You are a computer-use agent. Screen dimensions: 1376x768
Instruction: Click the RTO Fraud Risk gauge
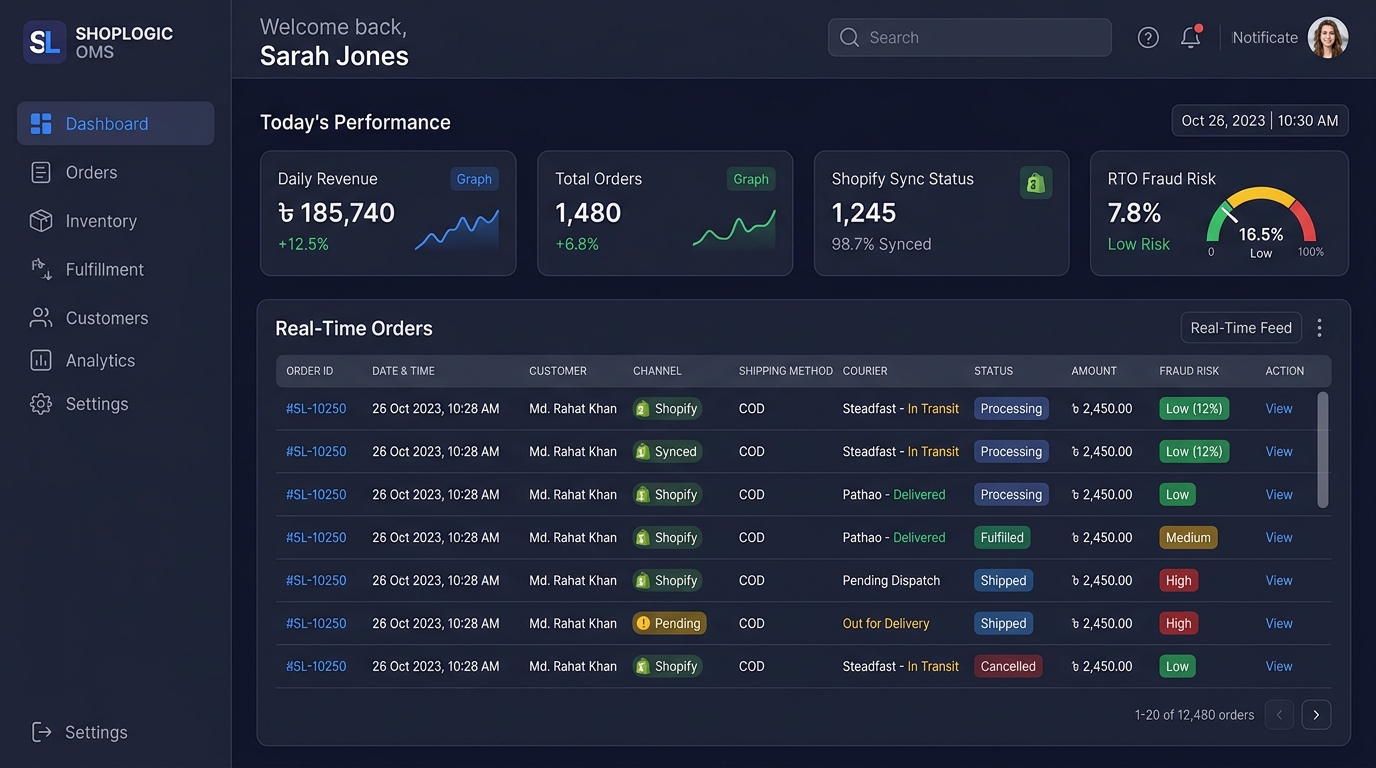(x=1262, y=220)
